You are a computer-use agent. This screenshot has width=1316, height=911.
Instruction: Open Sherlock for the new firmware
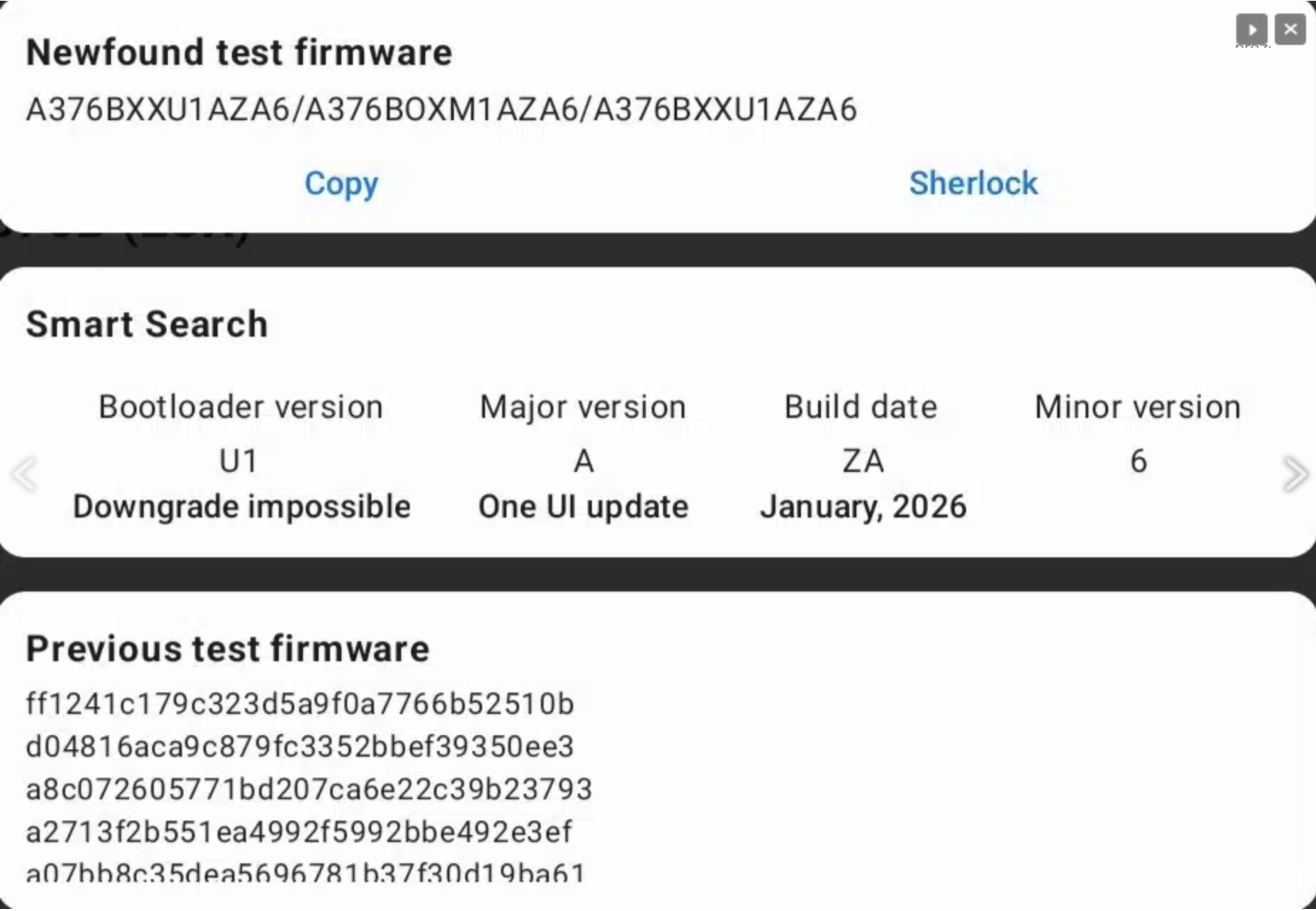(973, 184)
